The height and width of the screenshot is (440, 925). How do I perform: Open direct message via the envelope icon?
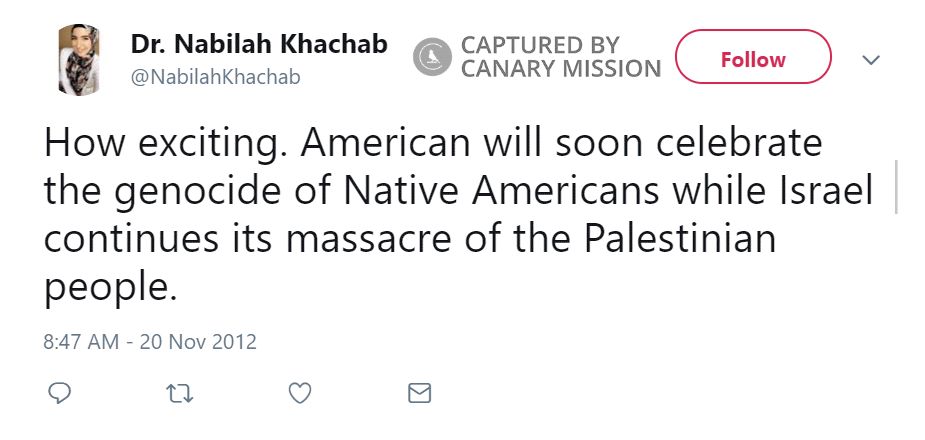point(420,393)
